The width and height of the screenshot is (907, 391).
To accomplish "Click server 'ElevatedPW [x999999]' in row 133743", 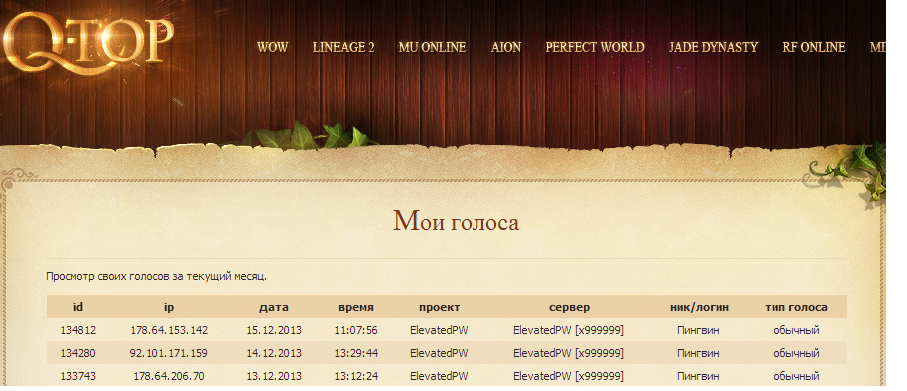I will pos(569,376).
